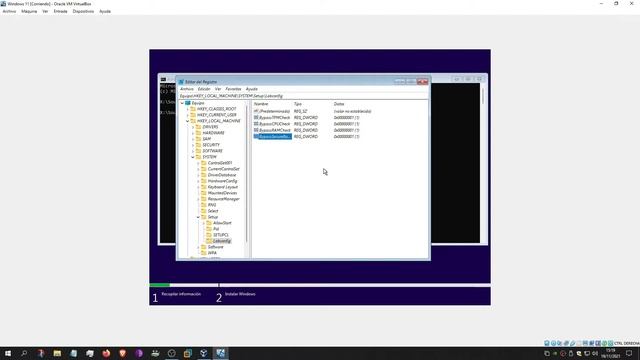Open Ver menu in Registry Editor

click(x=218, y=89)
